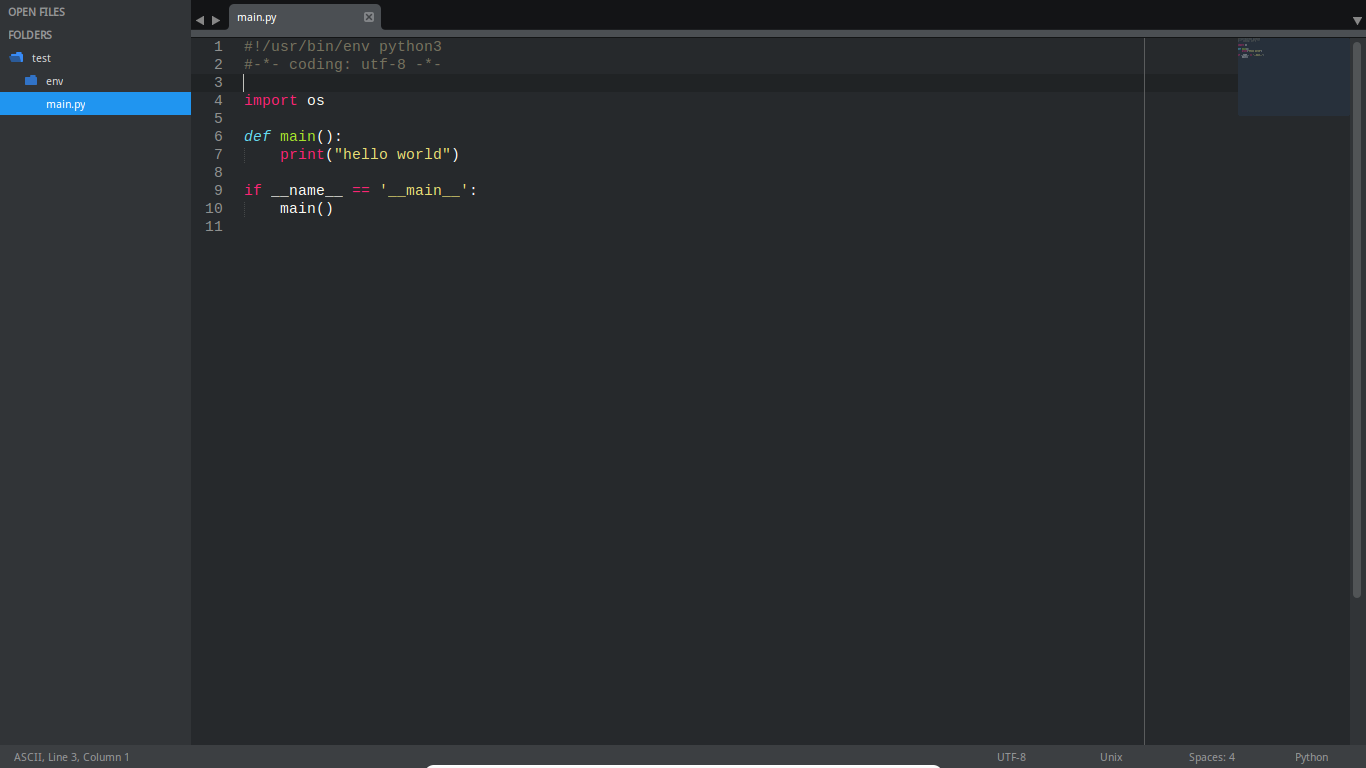The width and height of the screenshot is (1366, 768).
Task: Click the == operator on line 9
Action: click(361, 191)
